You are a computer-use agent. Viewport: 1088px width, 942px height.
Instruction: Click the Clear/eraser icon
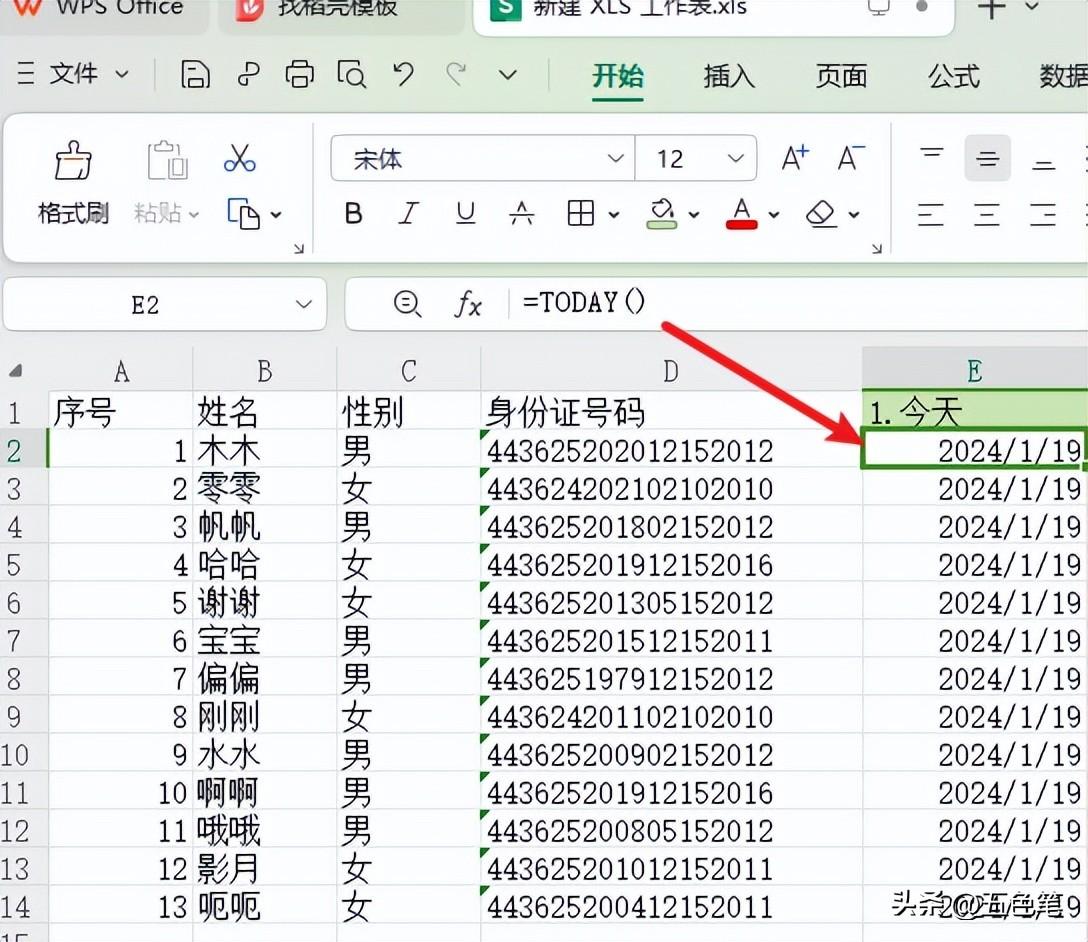[x=822, y=214]
